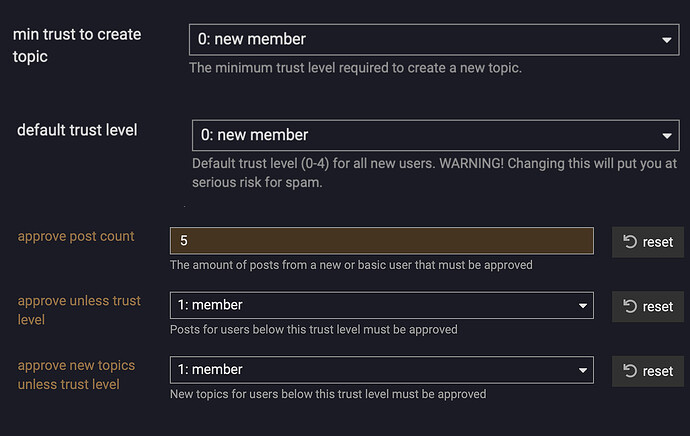Click the approve unless trust level select box
This screenshot has width=690, height=436.
point(382,305)
